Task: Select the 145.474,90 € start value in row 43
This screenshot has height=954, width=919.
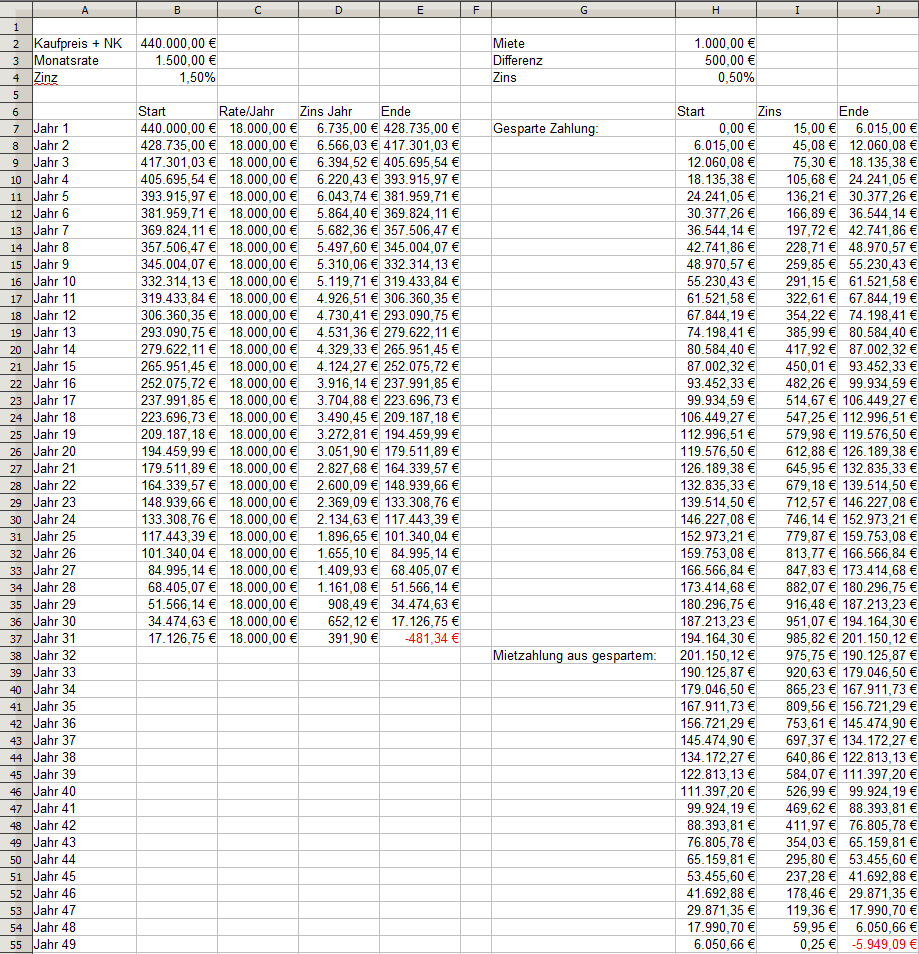Action: point(716,741)
